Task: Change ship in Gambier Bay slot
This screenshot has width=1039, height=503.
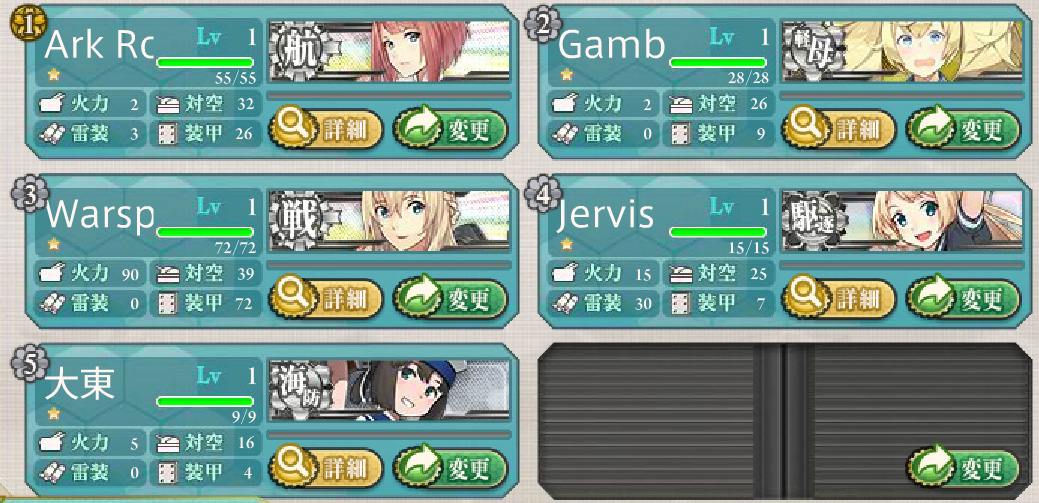Action: tap(964, 129)
